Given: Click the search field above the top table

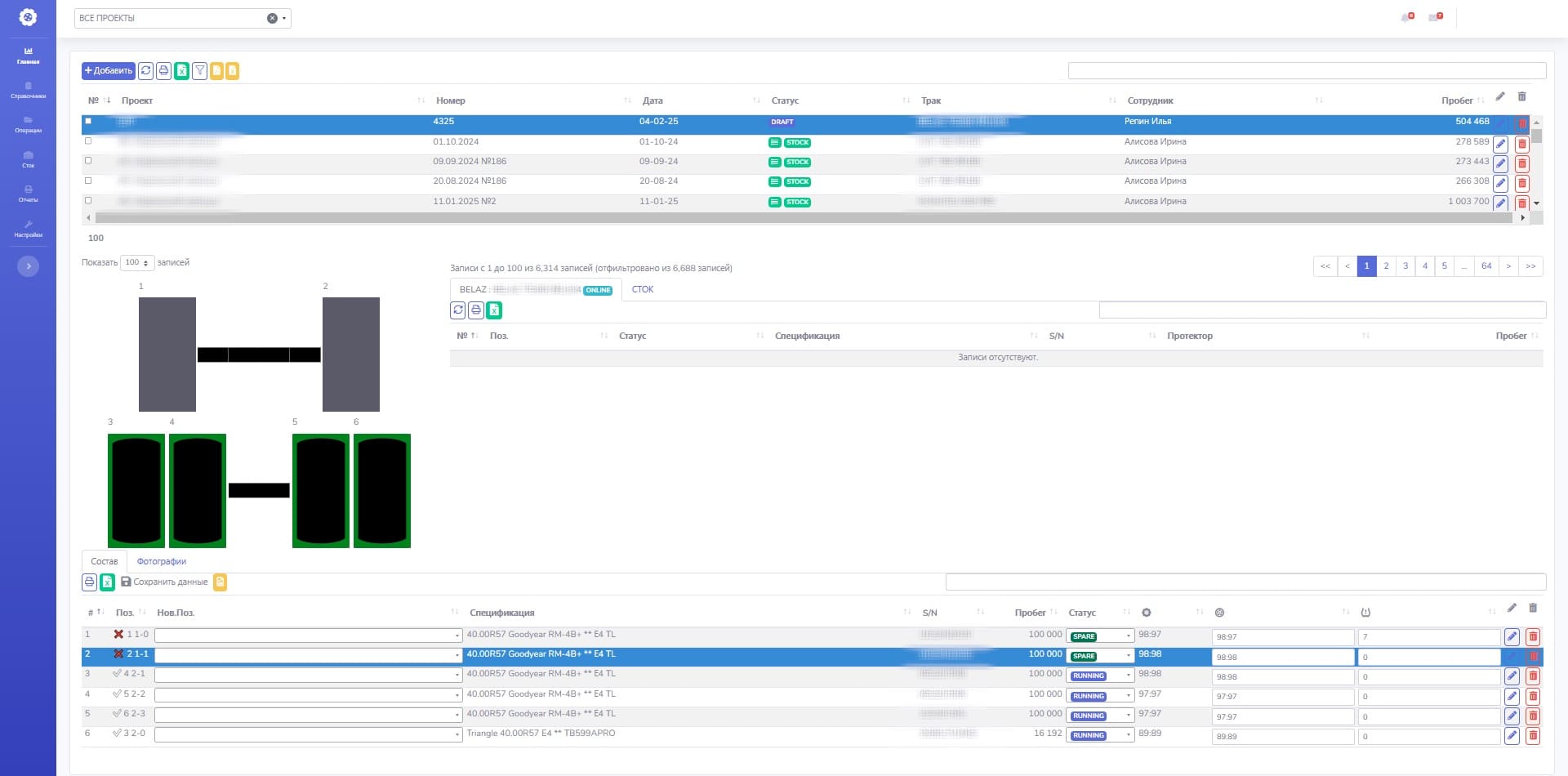Looking at the screenshot, I should pyautogui.click(x=1307, y=71).
